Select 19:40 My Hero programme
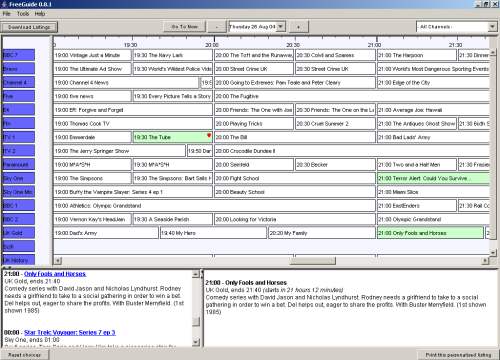The width and height of the screenshot is (500, 360). pos(213,233)
